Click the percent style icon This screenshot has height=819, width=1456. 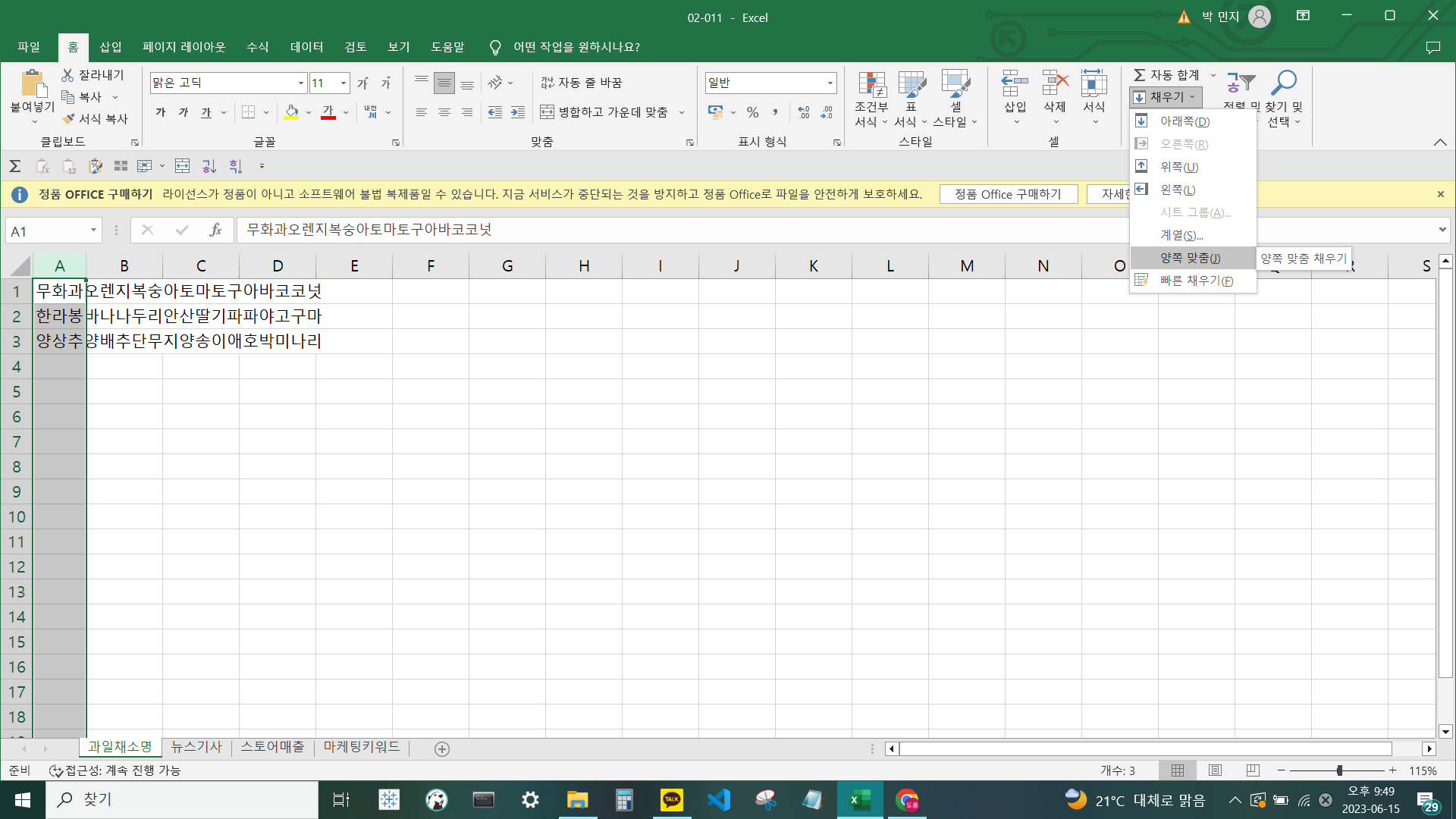[x=752, y=112]
